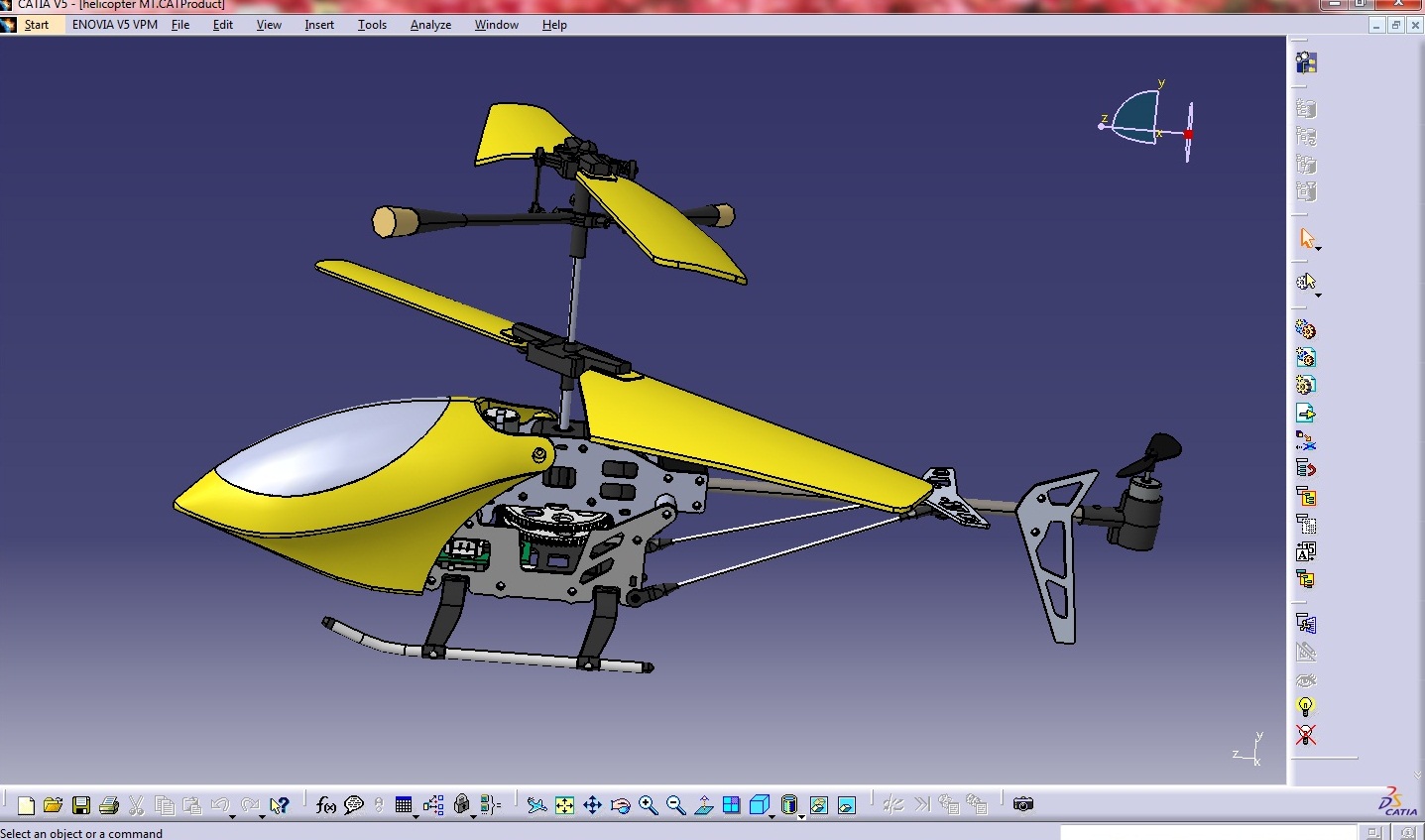This screenshot has width=1425, height=840.
Task: Expand the Isometric View cube dropdown arrow
Action: click(x=772, y=815)
